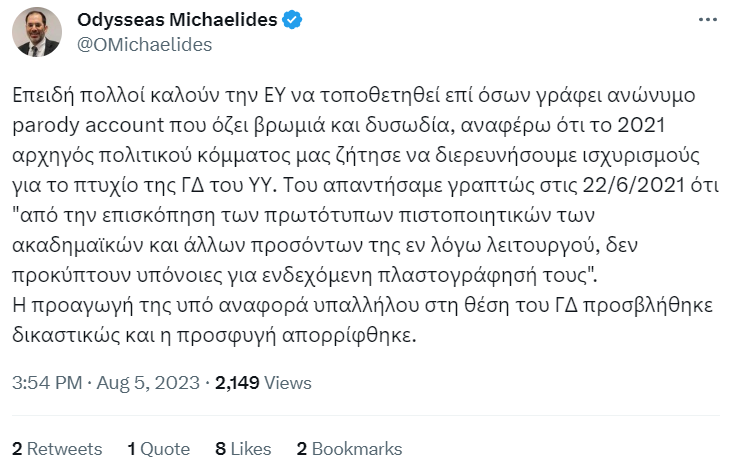
Task: Click the word "δικαστικώς" in the last line
Action: click(60, 336)
